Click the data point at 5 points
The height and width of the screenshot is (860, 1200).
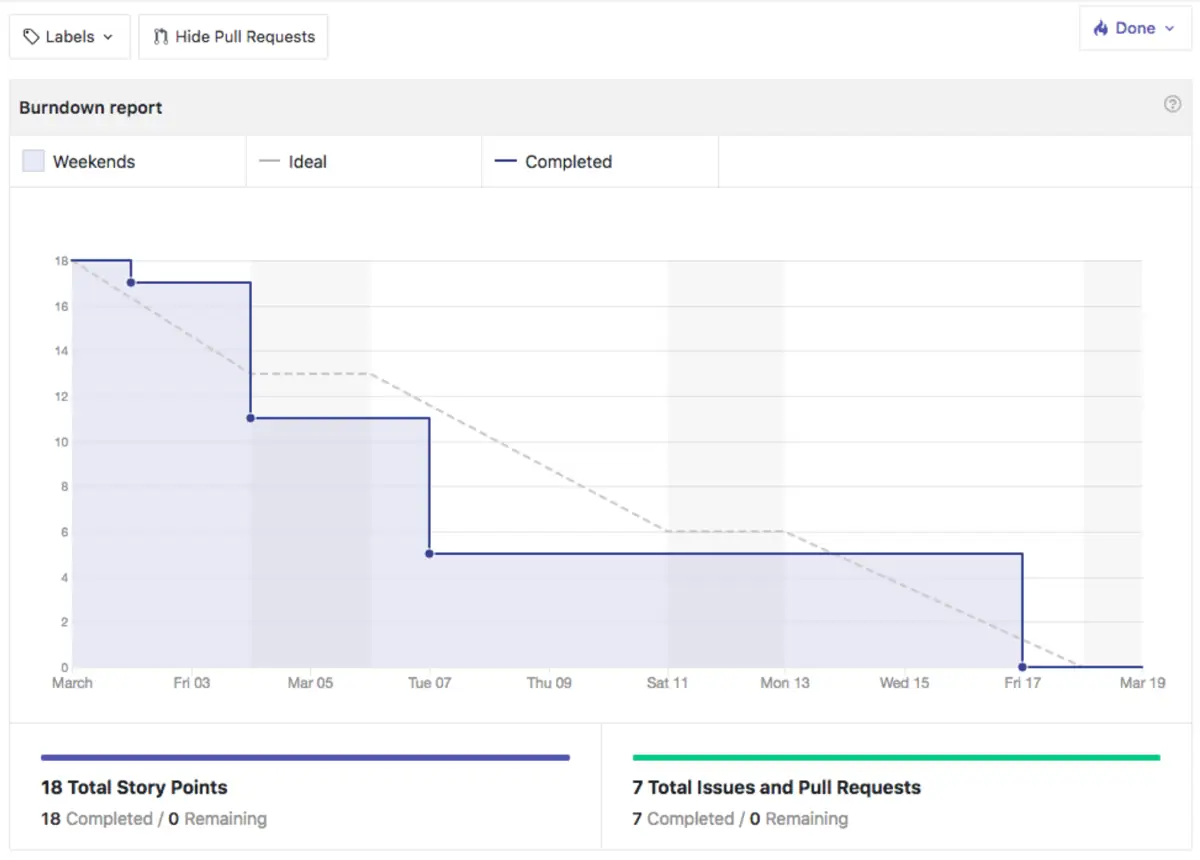click(x=429, y=553)
